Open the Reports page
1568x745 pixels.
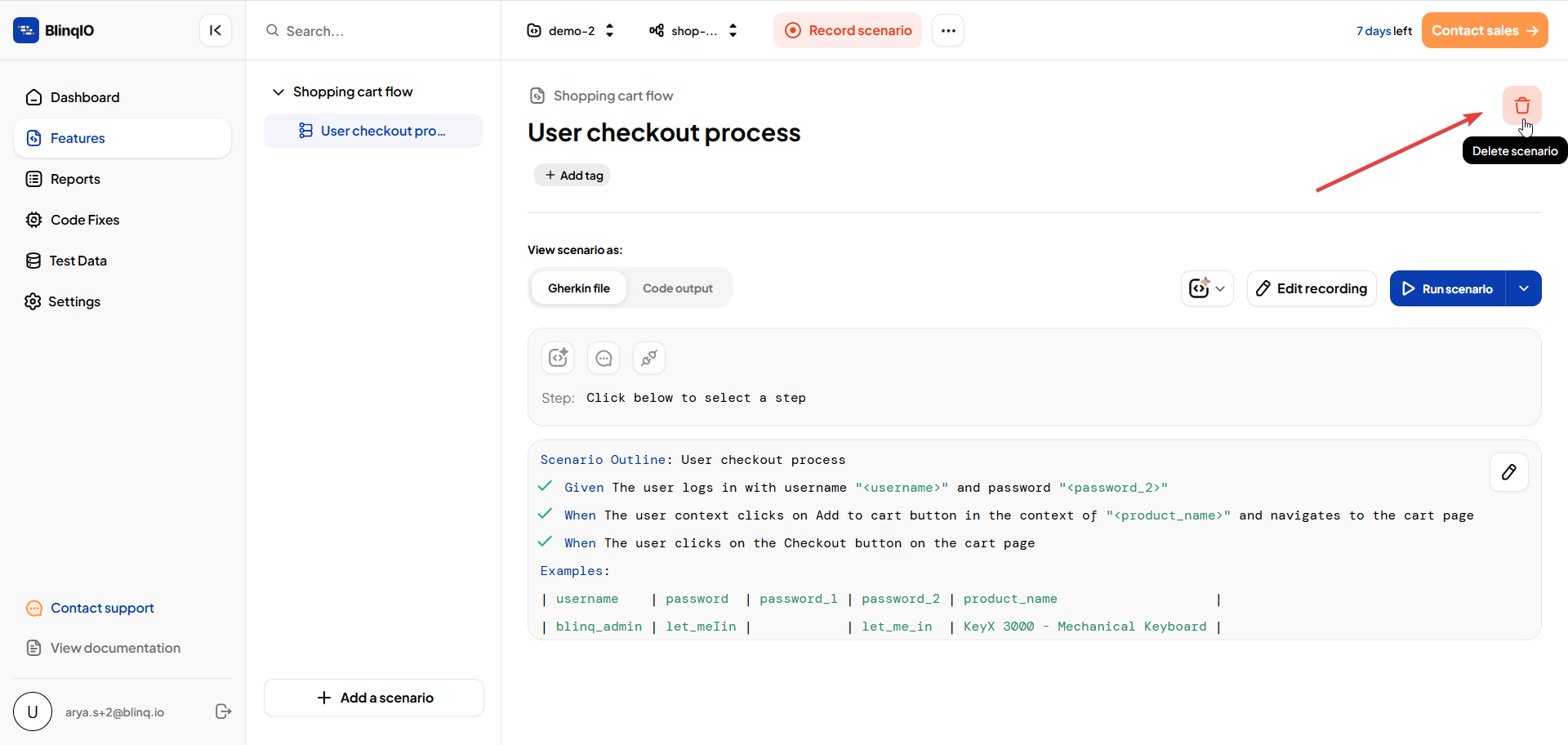pyautogui.click(x=122, y=179)
